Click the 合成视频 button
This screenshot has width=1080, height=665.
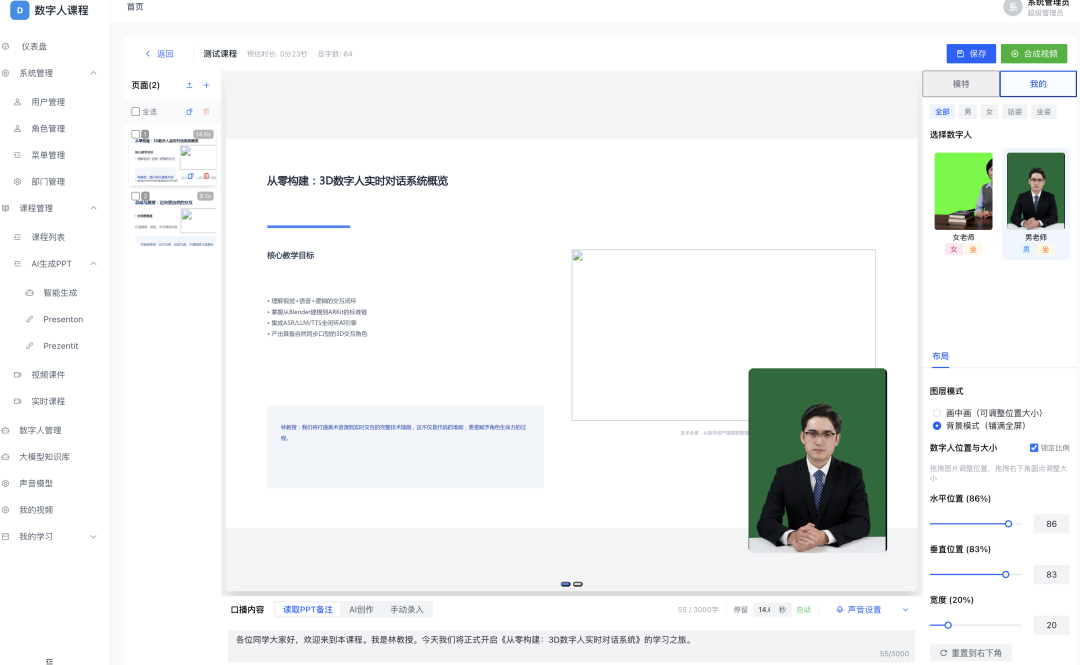tap(1034, 54)
